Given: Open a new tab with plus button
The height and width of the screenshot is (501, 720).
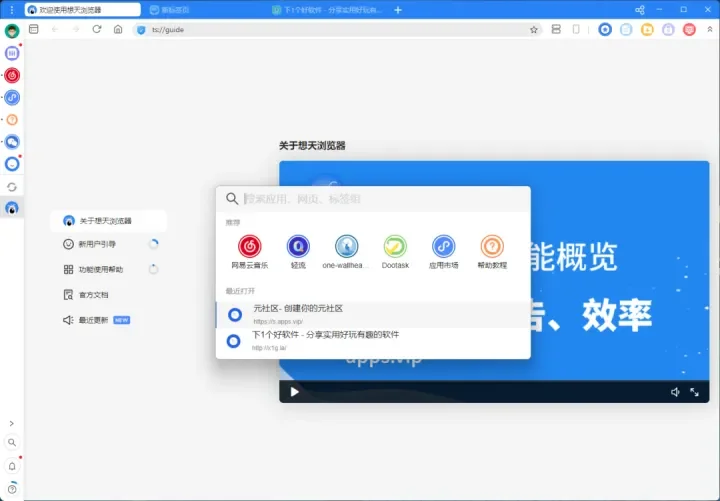Looking at the screenshot, I should click(398, 10).
